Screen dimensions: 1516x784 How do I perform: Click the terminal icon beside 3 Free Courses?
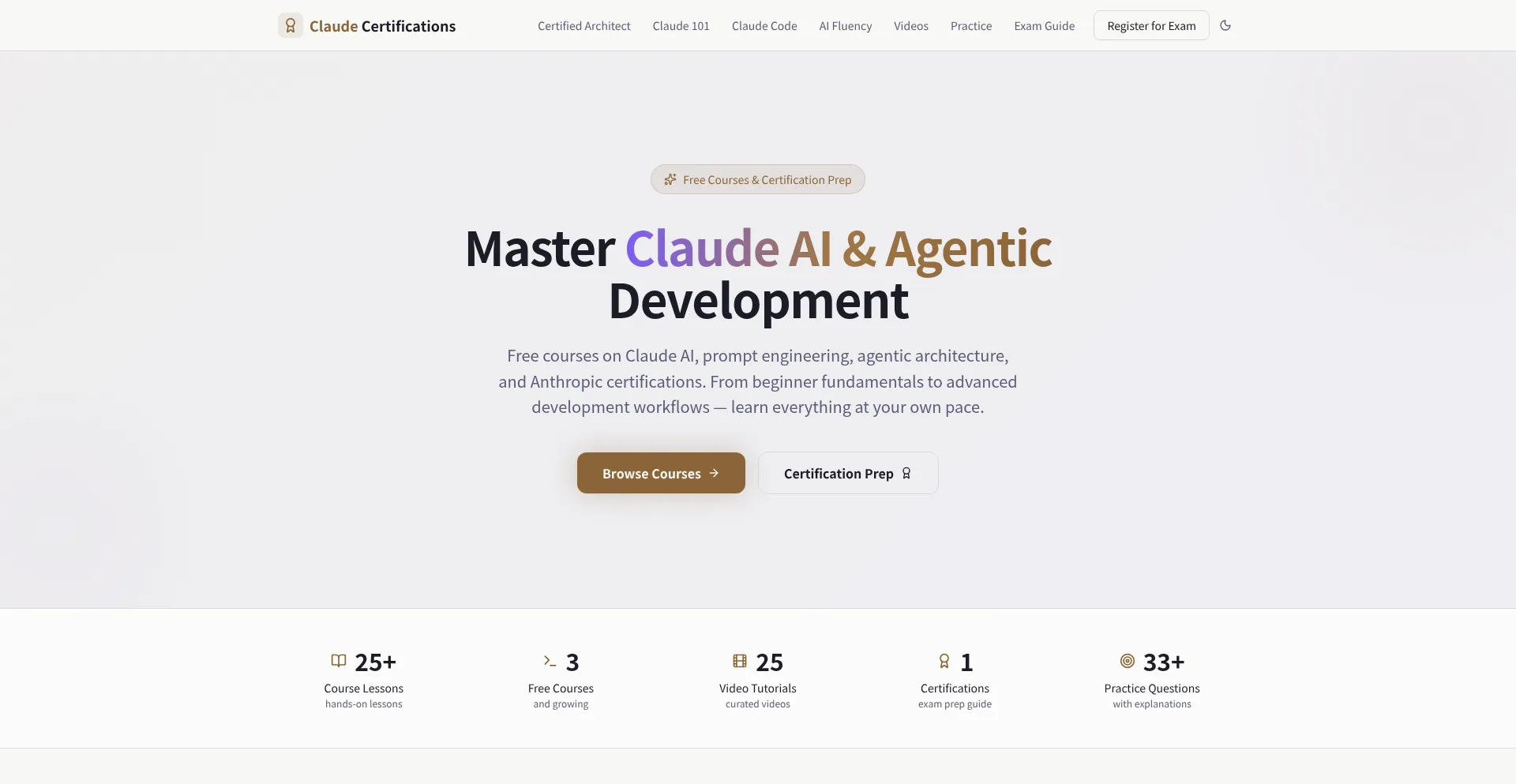pos(550,661)
